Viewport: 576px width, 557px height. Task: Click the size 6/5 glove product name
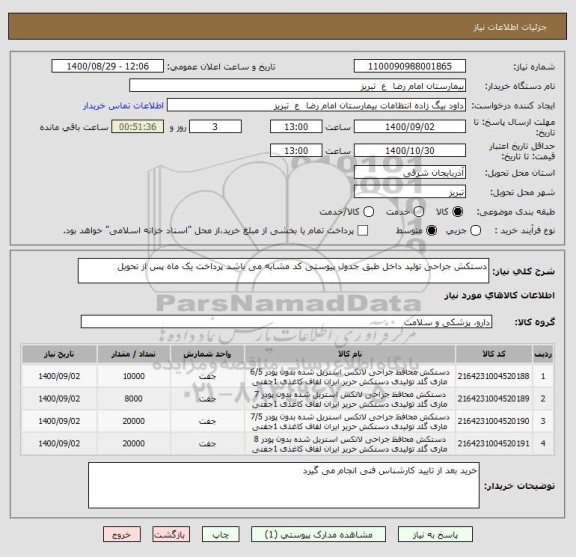point(350,377)
